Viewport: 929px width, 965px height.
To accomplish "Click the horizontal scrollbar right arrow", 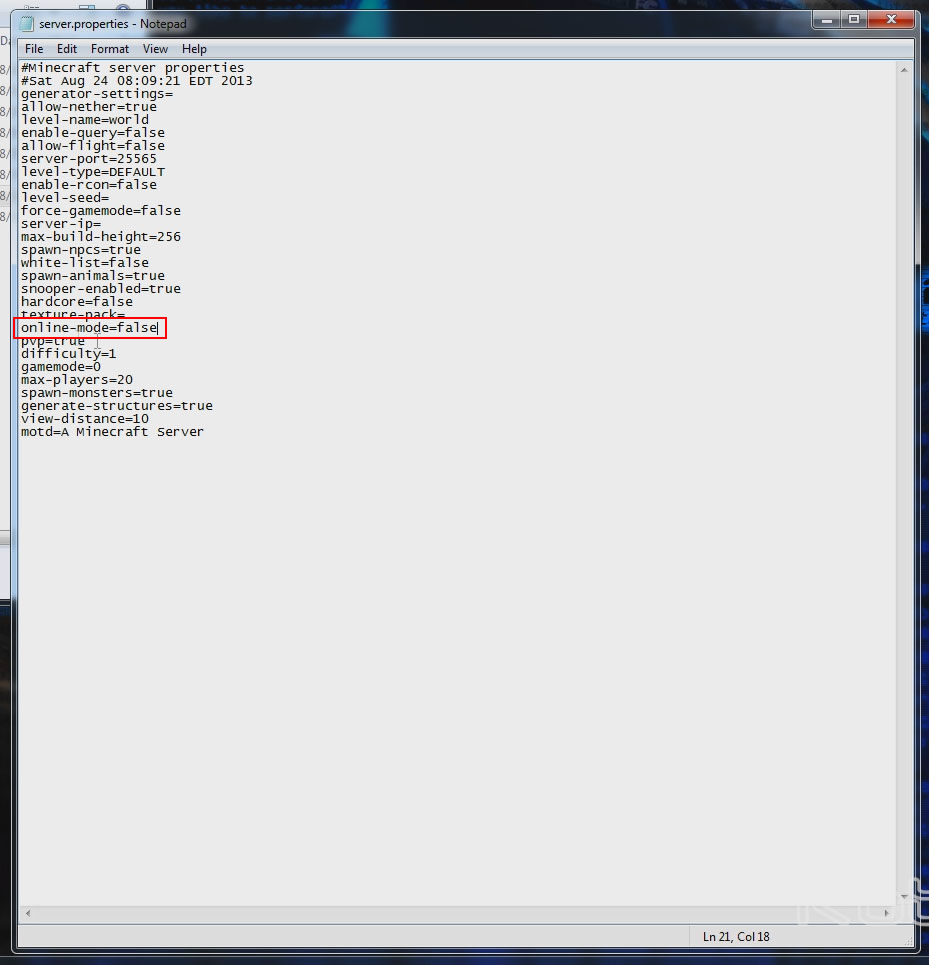I will coord(887,913).
